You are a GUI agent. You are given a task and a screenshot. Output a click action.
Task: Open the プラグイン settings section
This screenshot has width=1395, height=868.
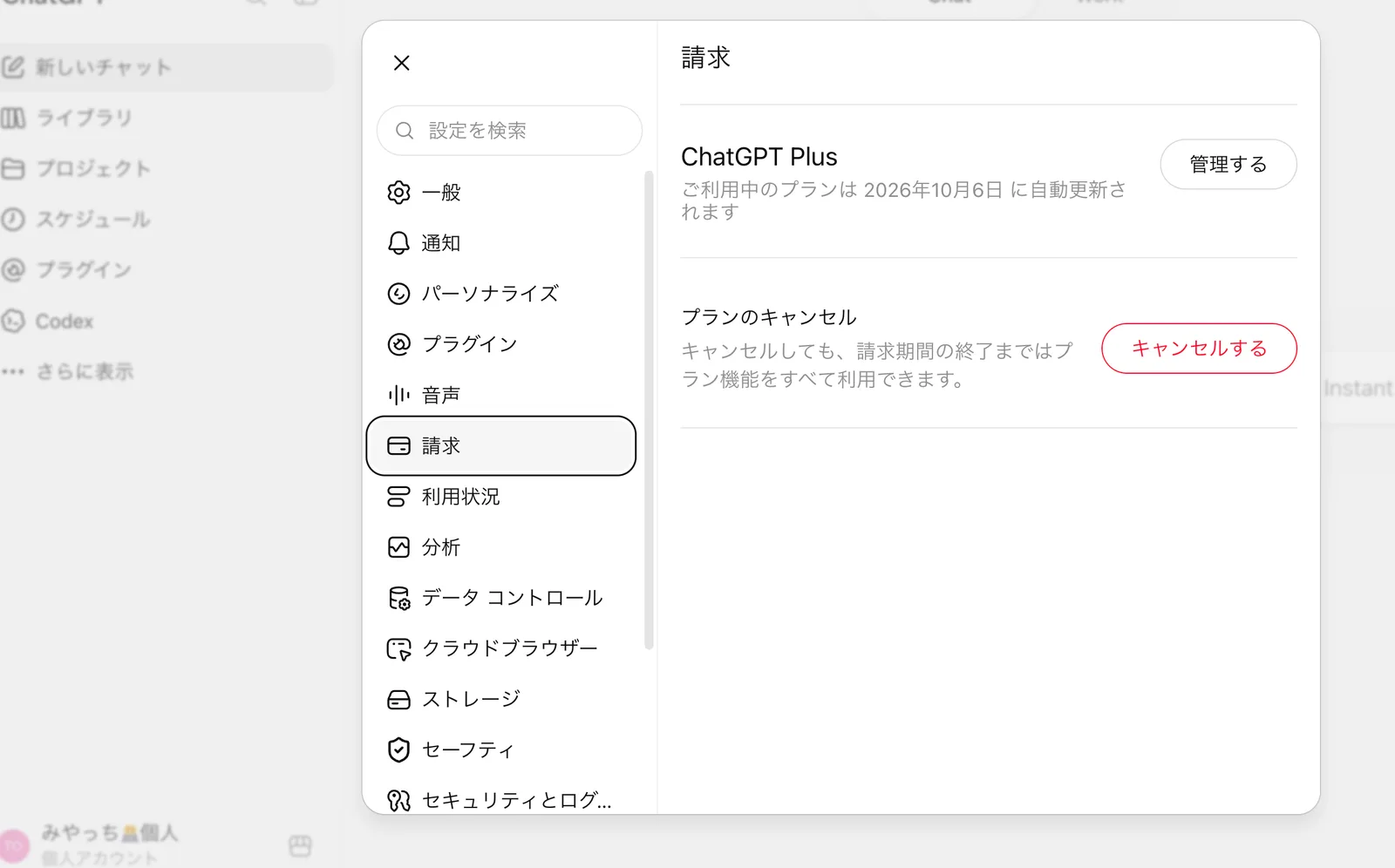pyautogui.click(x=501, y=344)
